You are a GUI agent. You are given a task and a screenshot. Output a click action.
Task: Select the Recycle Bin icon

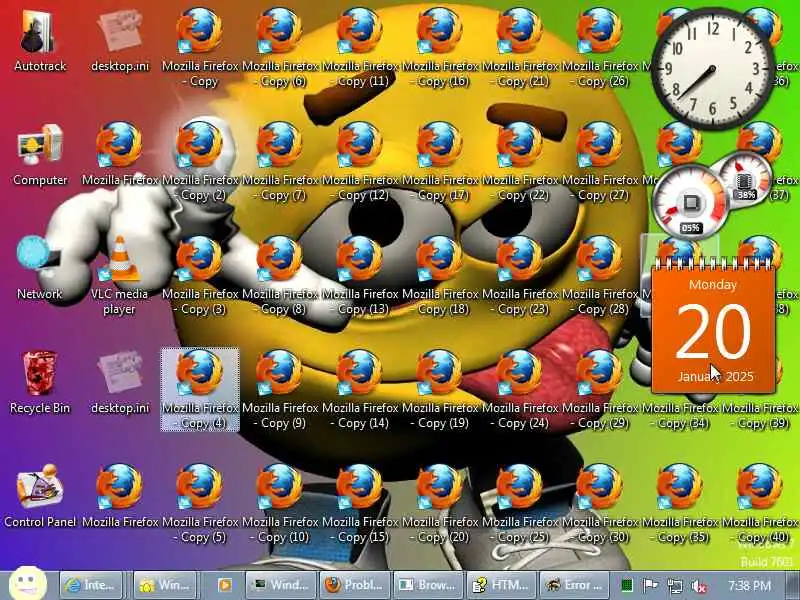(40, 383)
